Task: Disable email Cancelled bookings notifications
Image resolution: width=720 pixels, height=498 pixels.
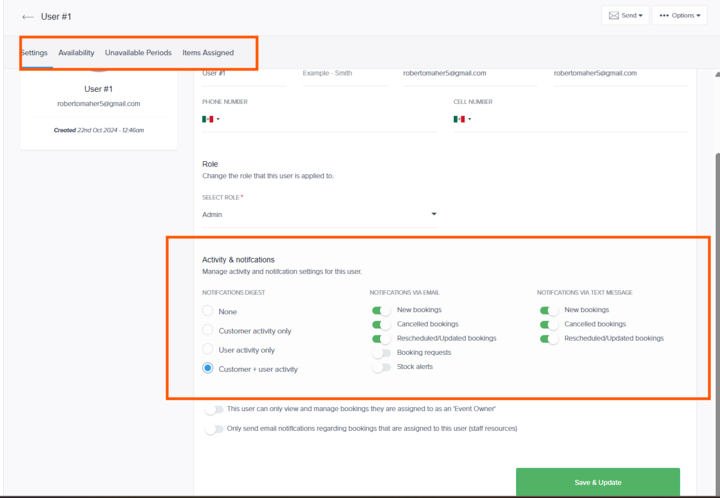Action: point(381,324)
